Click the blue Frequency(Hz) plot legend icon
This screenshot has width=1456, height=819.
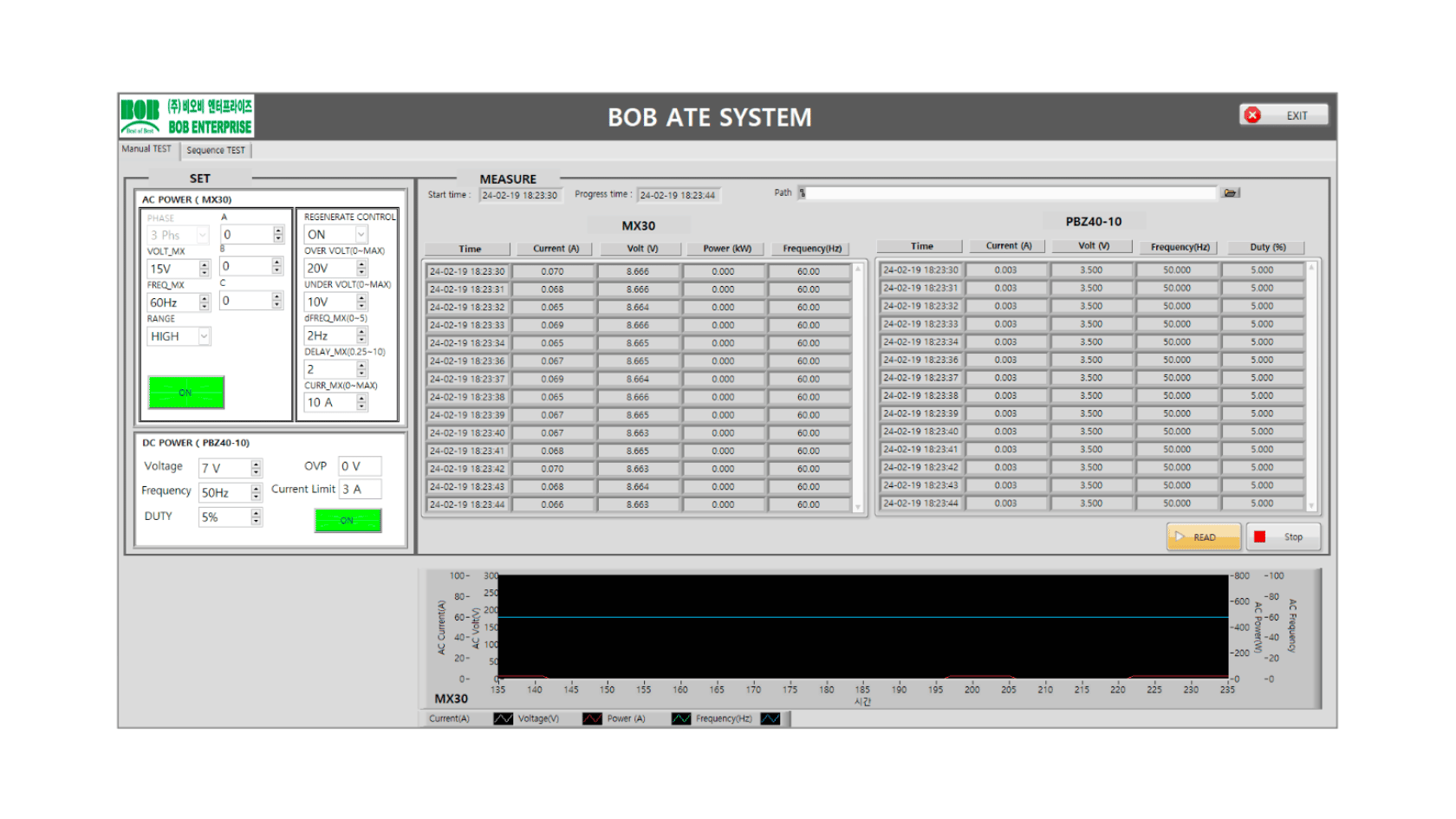[x=770, y=718]
